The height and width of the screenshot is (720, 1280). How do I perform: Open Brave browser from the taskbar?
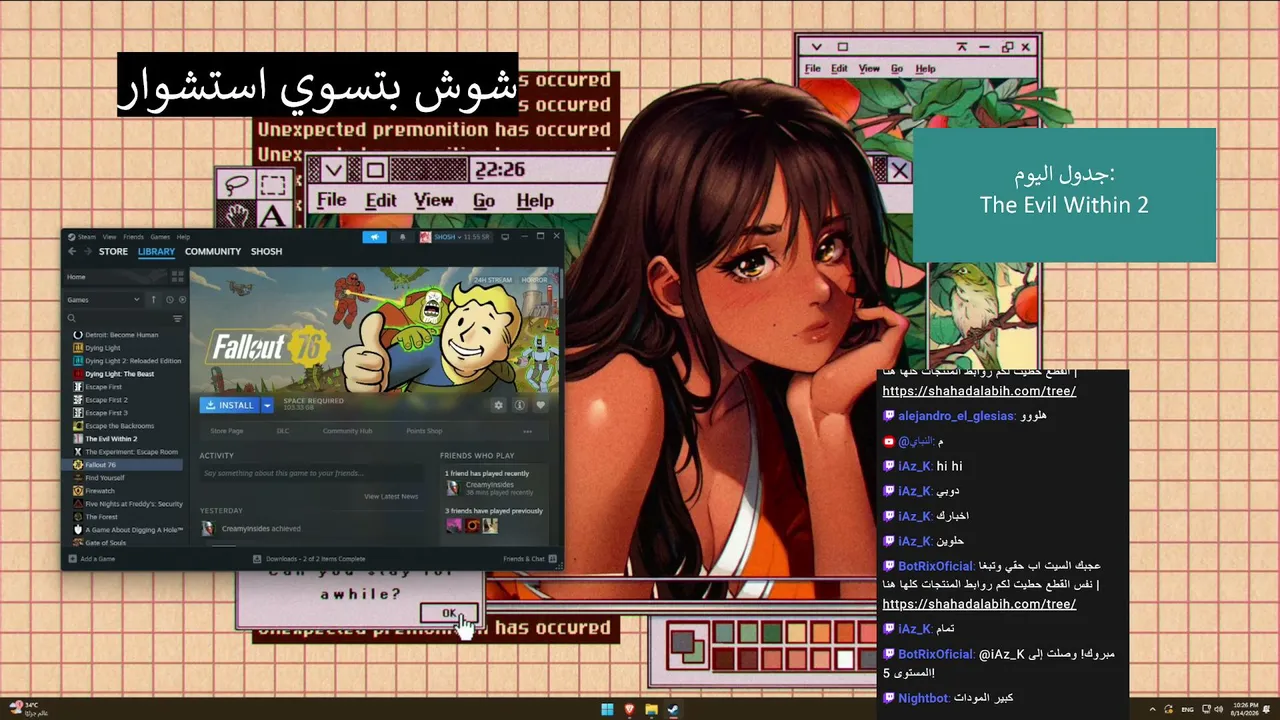tap(629, 710)
